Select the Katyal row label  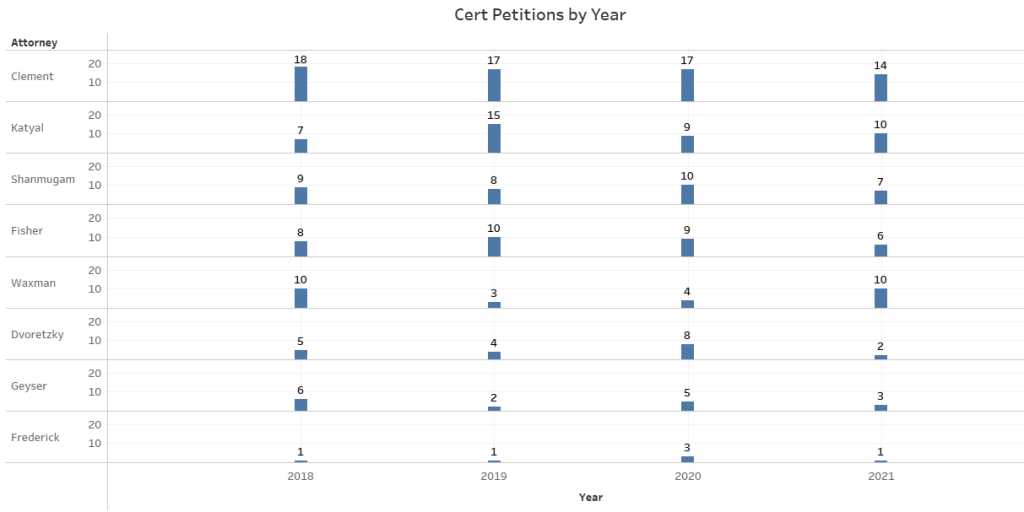(x=27, y=128)
